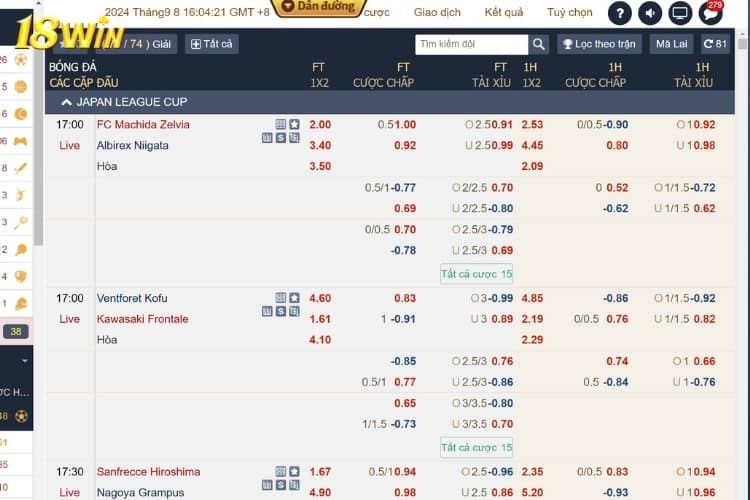Expand Tất cả cược 15 for Kofu match
The height and width of the screenshot is (500, 750).
click(476, 447)
